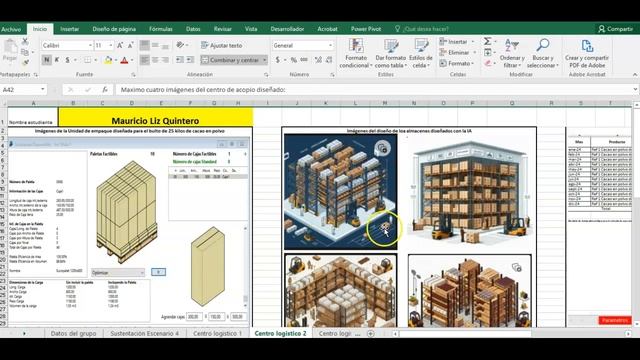Decrease font size with A-down icon
640x360 pixels.
click(x=130, y=45)
